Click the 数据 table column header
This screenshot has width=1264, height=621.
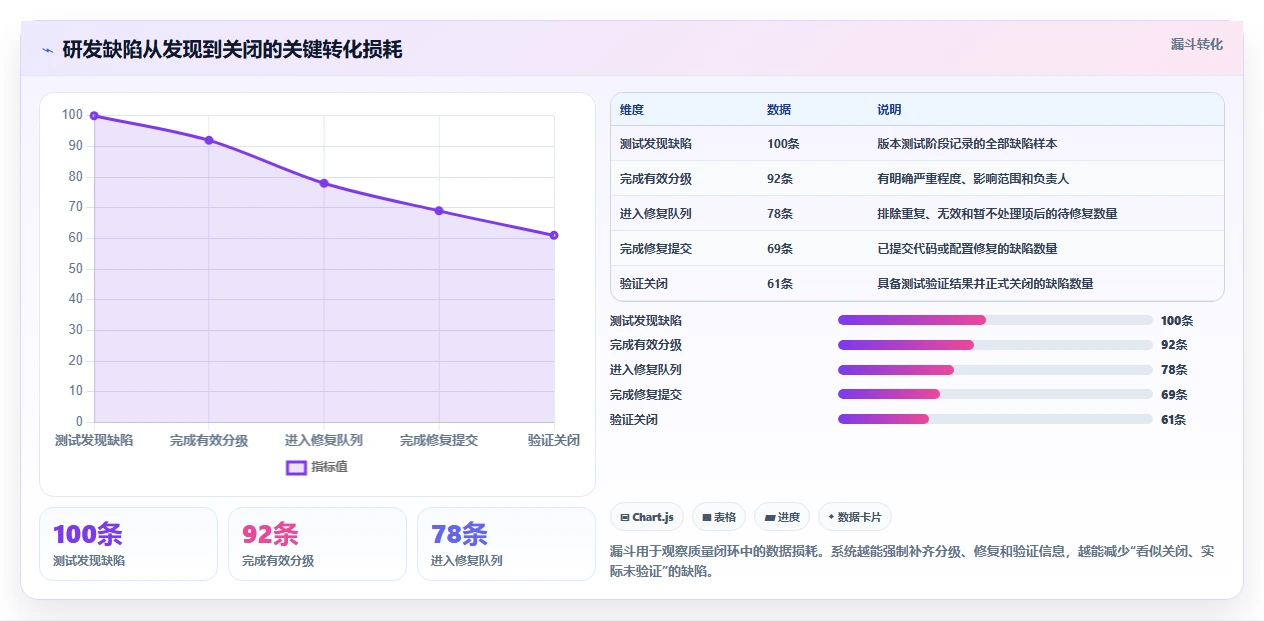(x=779, y=109)
